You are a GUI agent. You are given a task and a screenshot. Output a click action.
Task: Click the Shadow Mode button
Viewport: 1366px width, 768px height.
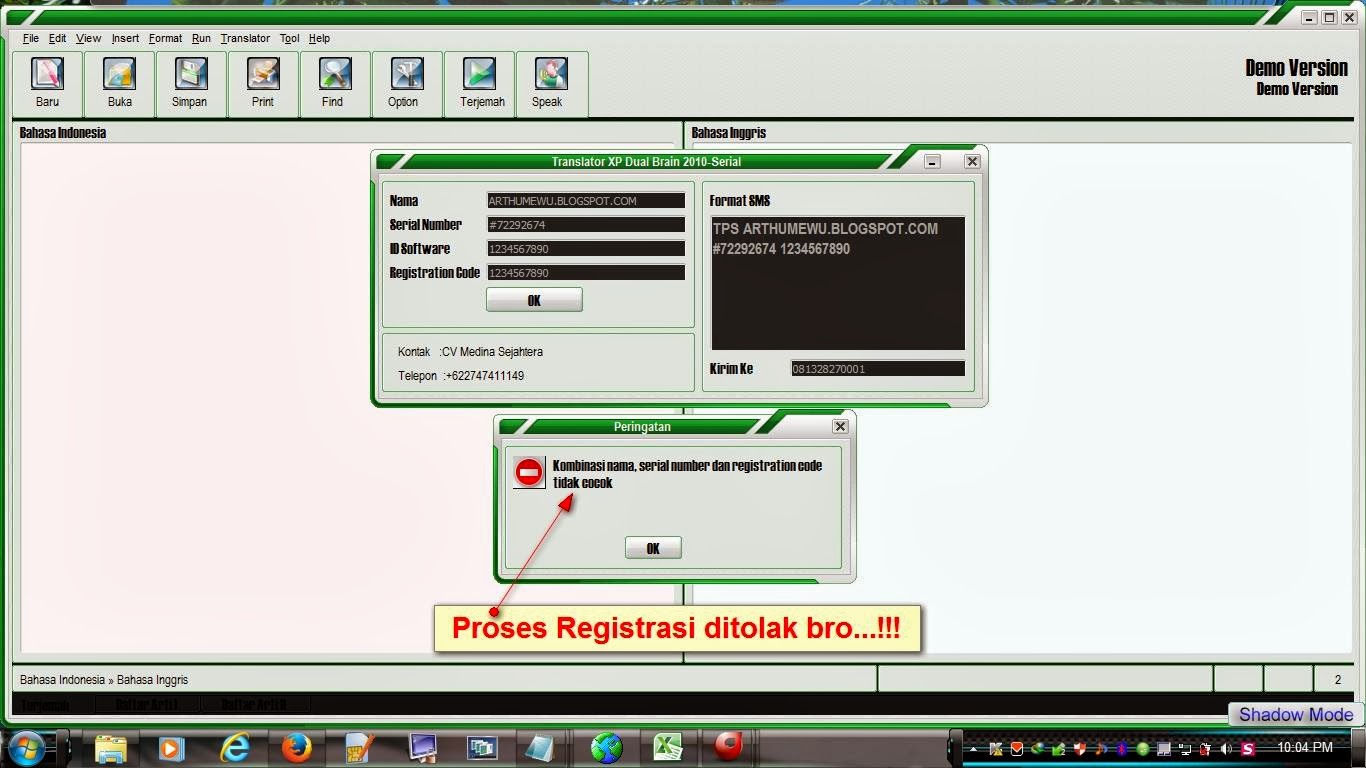tap(1295, 714)
